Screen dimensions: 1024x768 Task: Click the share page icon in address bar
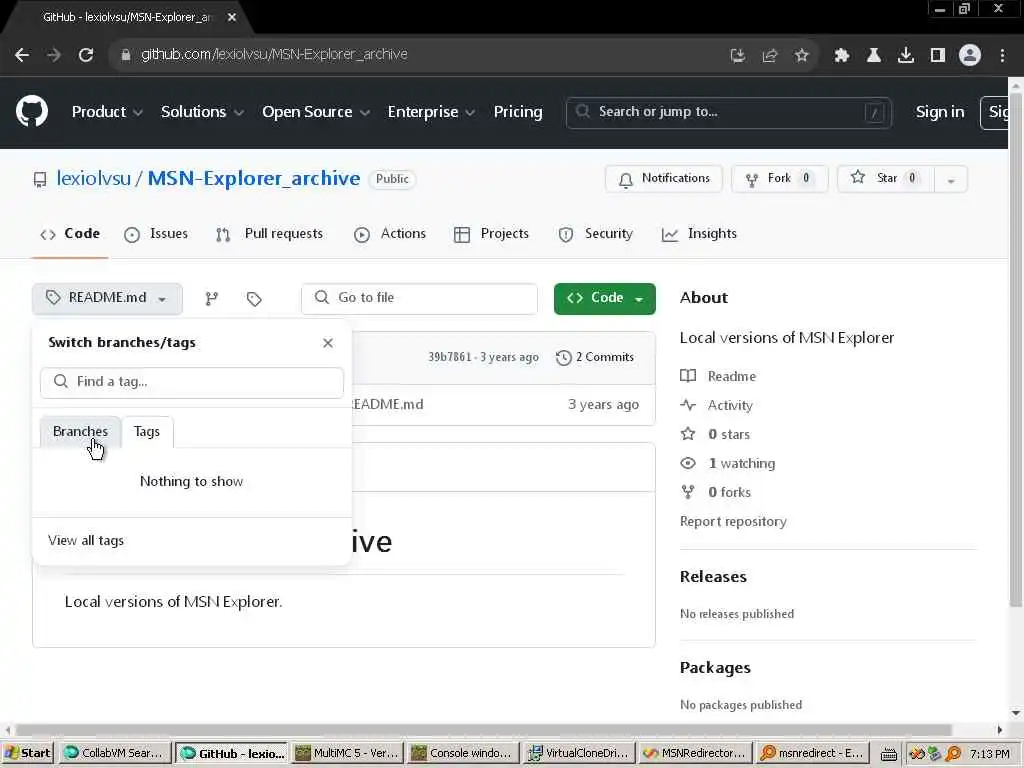(769, 56)
